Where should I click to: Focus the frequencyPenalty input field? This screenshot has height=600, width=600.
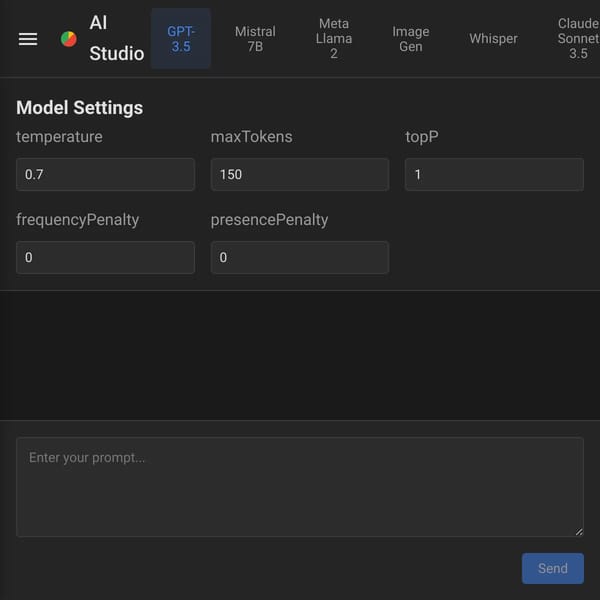(106, 258)
